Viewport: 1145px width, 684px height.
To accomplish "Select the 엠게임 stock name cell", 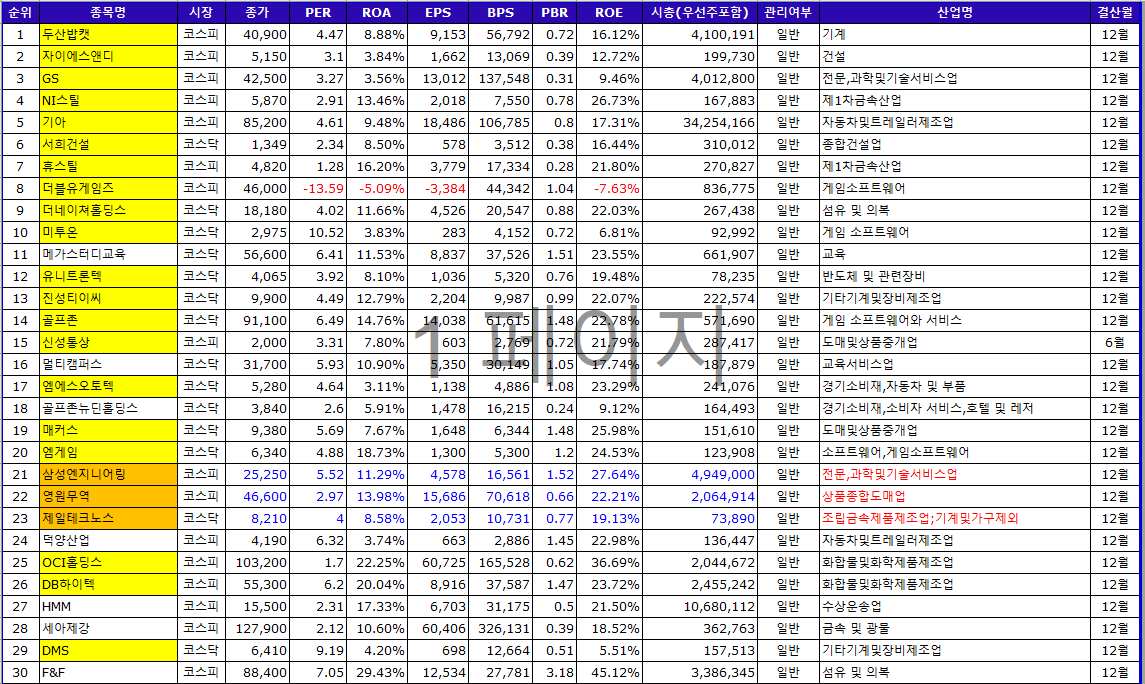I will (108, 452).
